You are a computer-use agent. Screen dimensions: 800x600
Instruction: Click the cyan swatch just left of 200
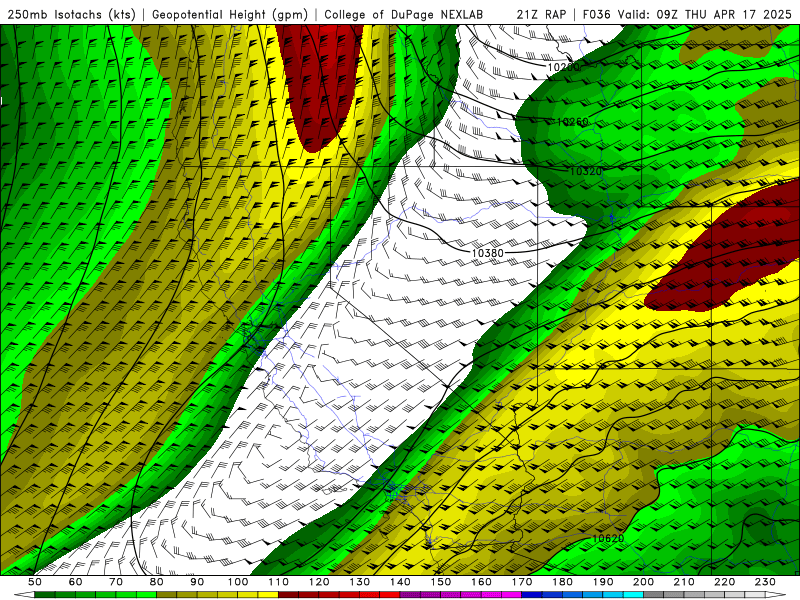point(633,595)
